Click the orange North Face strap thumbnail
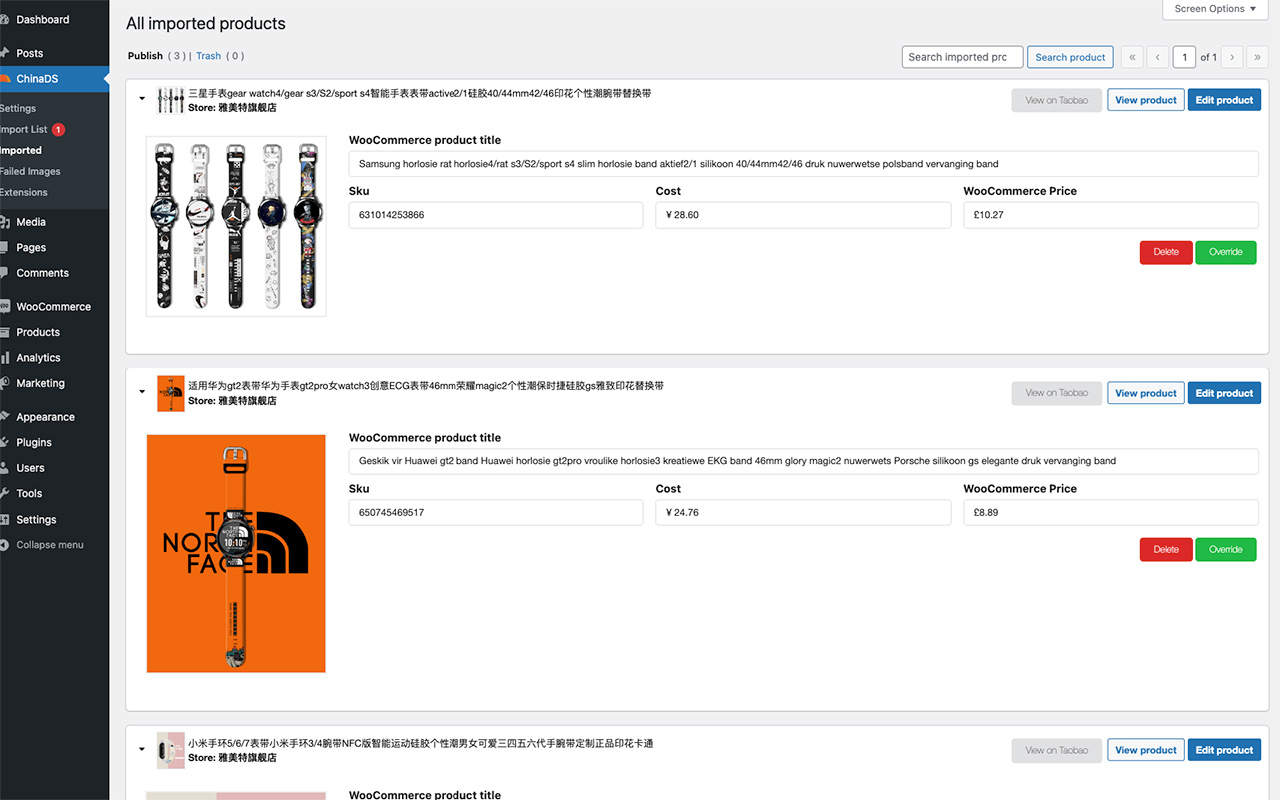1280x800 pixels. coord(236,553)
